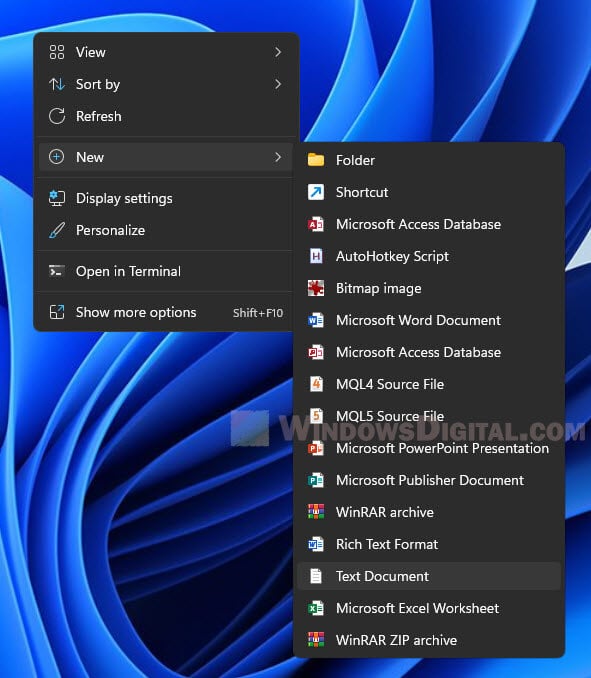Click the Microsoft Word Document icon
This screenshot has width=591, height=678.
(x=316, y=320)
